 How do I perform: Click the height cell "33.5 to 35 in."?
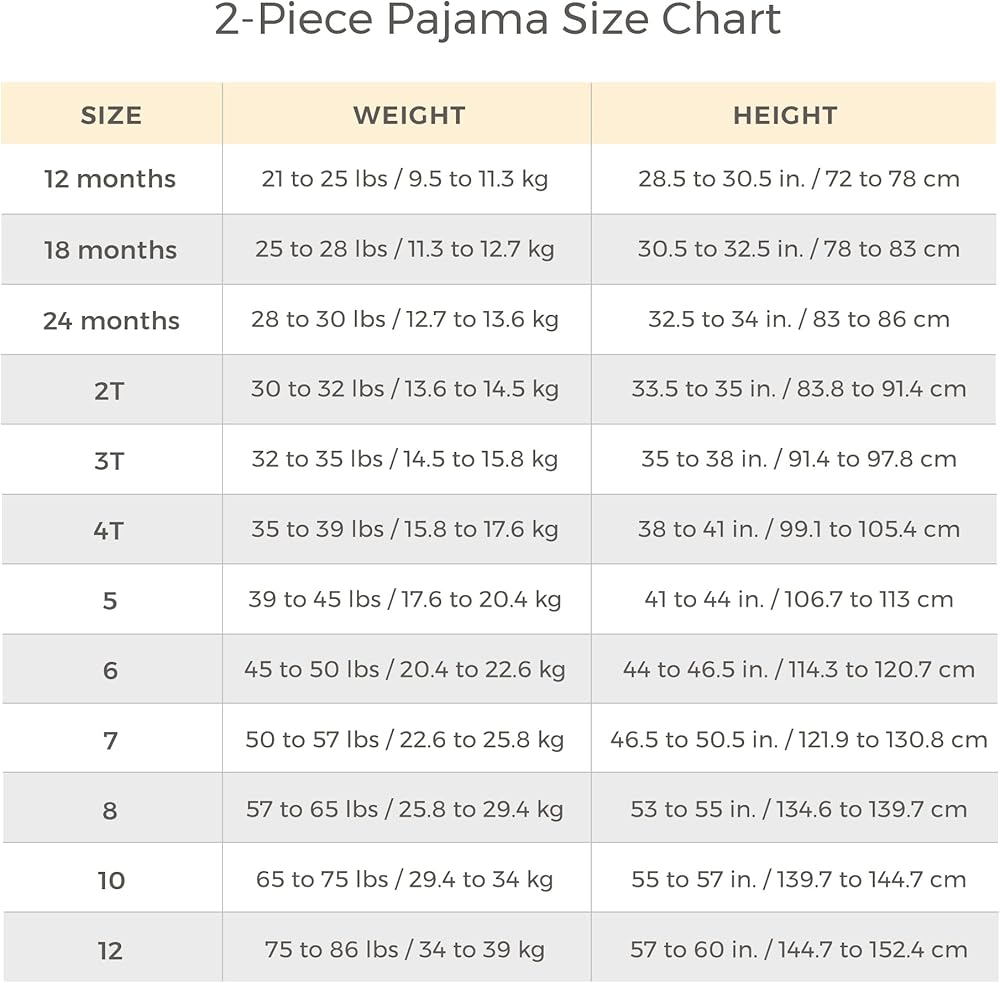click(799, 389)
